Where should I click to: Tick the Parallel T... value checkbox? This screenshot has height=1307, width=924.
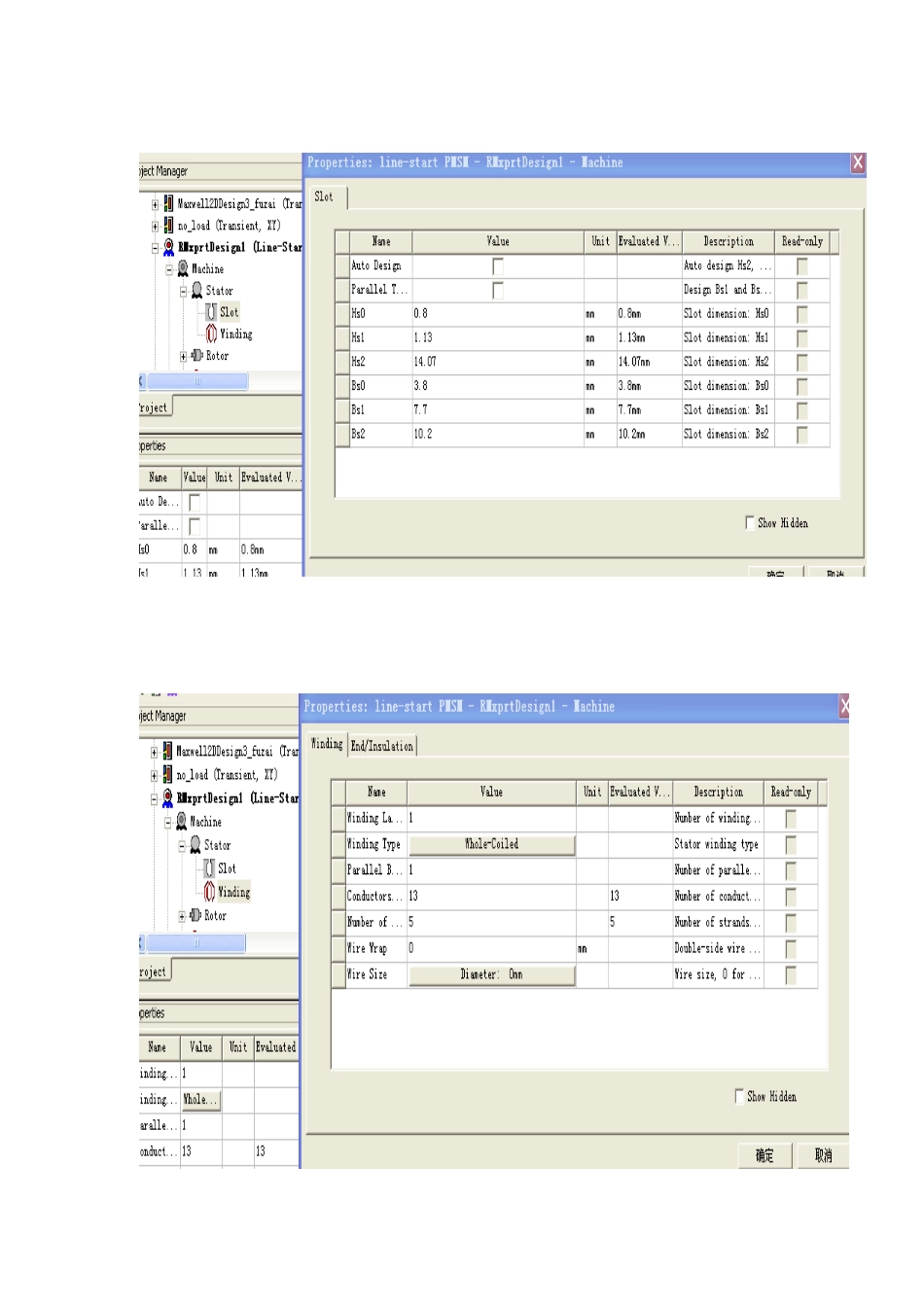tap(498, 290)
